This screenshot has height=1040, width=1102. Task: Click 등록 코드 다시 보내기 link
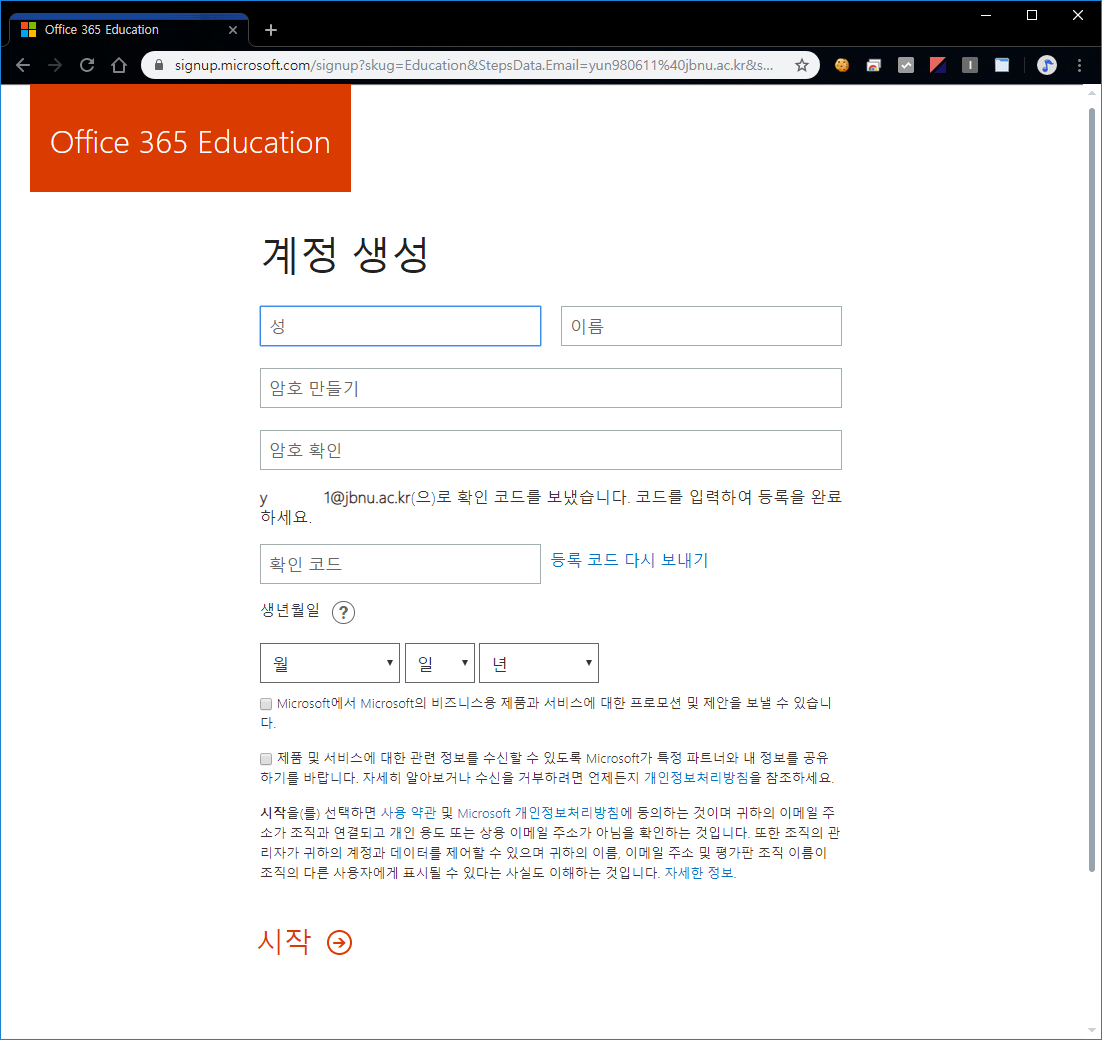click(x=630, y=560)
